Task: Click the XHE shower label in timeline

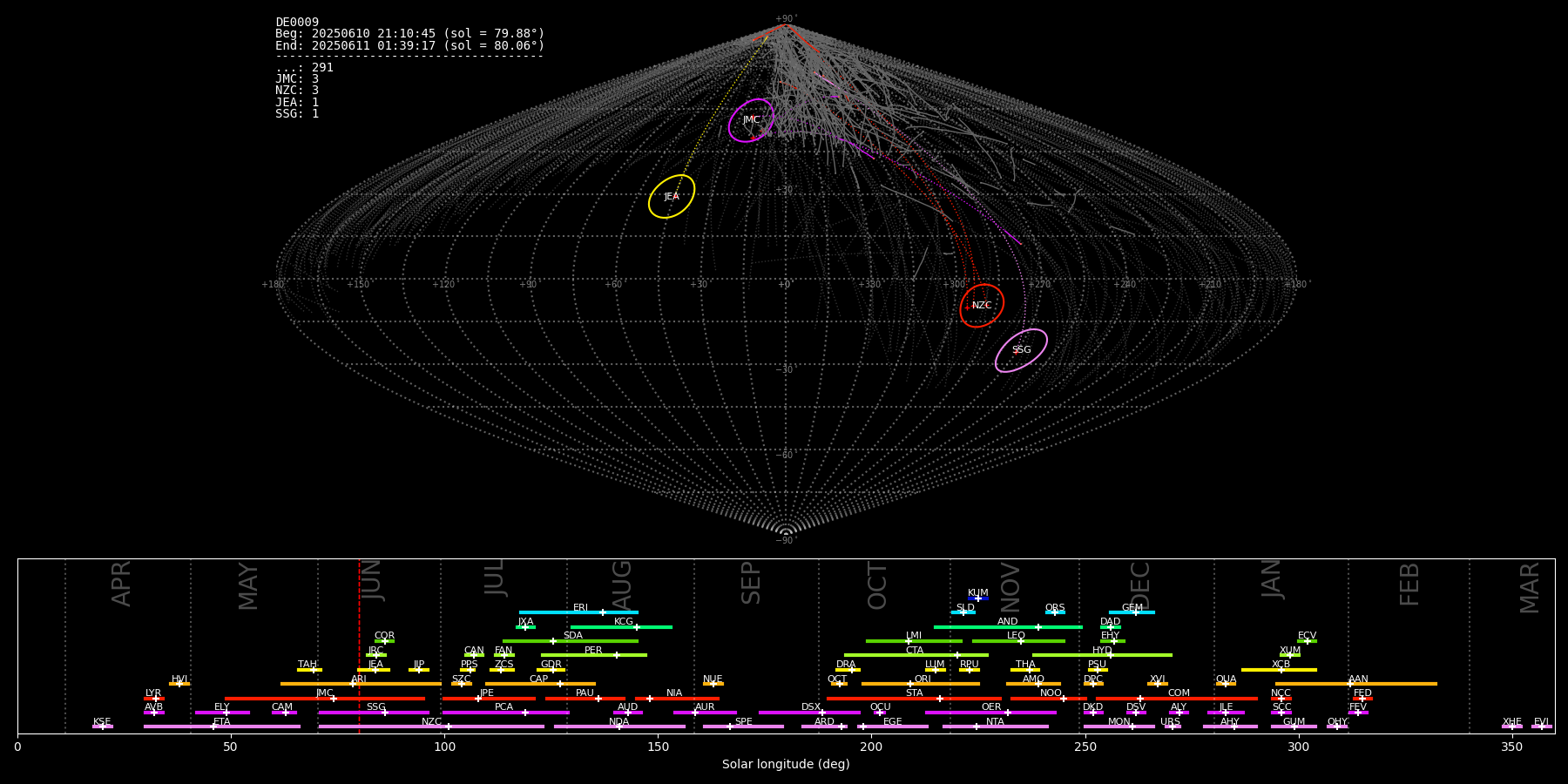Action: point(1511,722)
